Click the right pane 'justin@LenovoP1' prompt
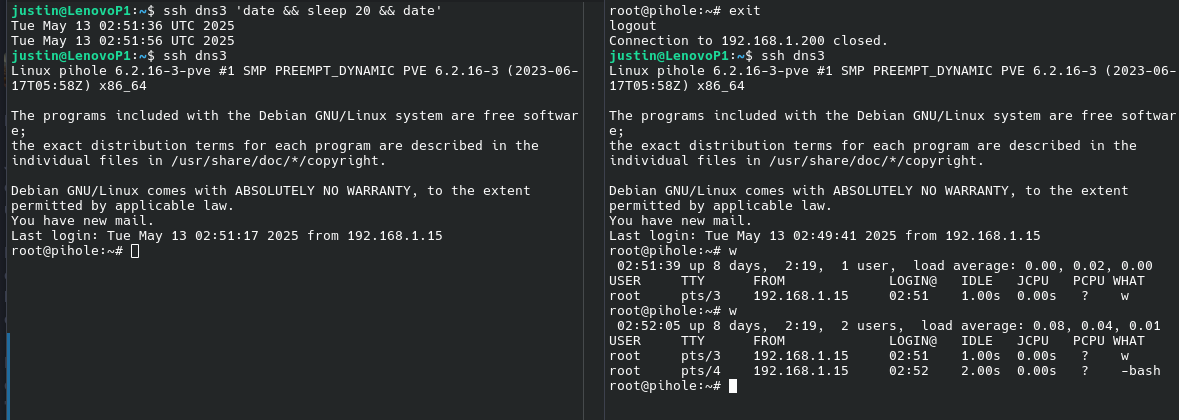Image resolution: width=1179 pixels, height=420 pixels. point(668,56)
